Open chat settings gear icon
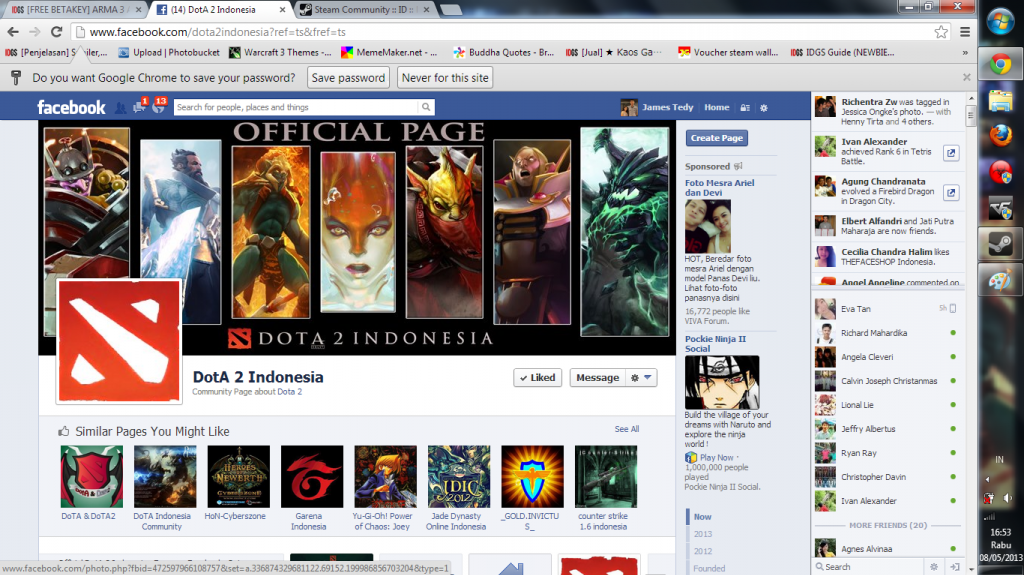 pyautogui.click(x=934, y=567)
